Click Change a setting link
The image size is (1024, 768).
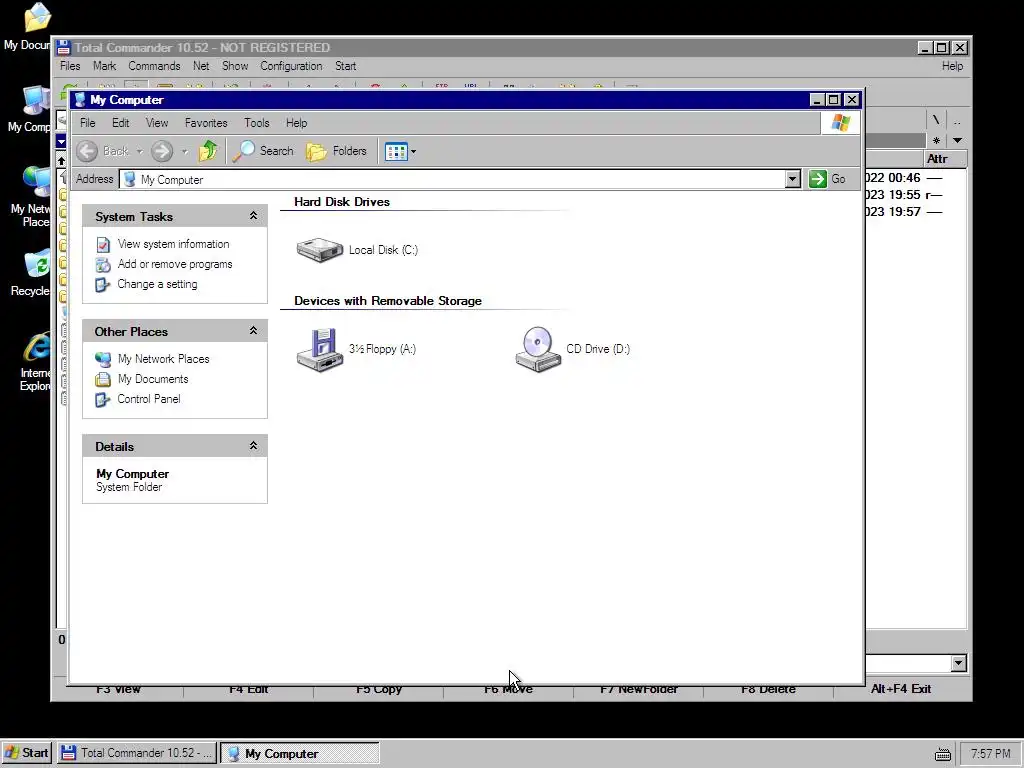point(157,284)
